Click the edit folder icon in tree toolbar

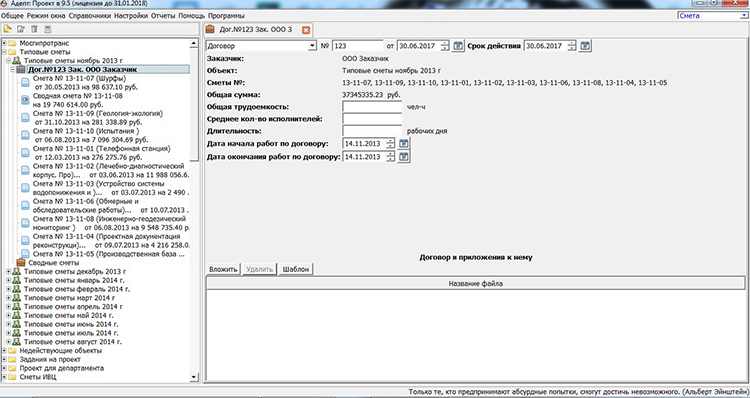coord(21,29)
